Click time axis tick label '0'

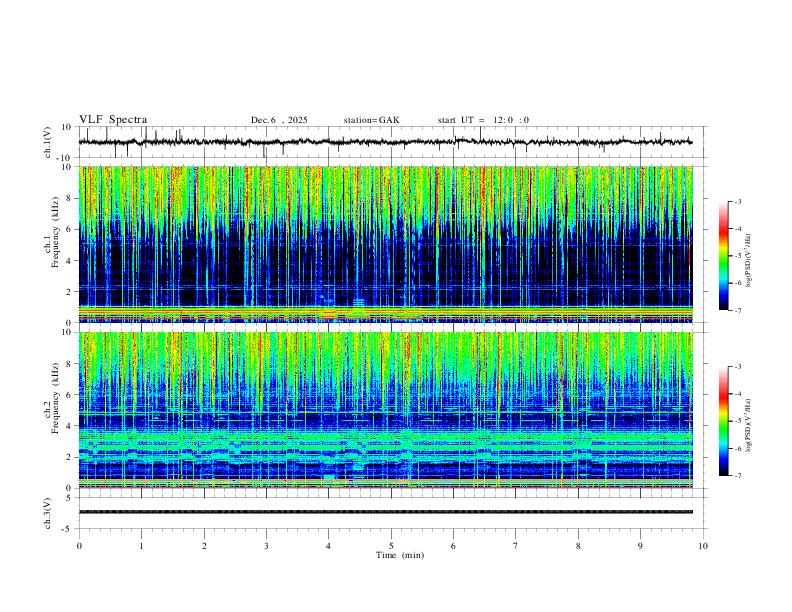tap(79, 546)
